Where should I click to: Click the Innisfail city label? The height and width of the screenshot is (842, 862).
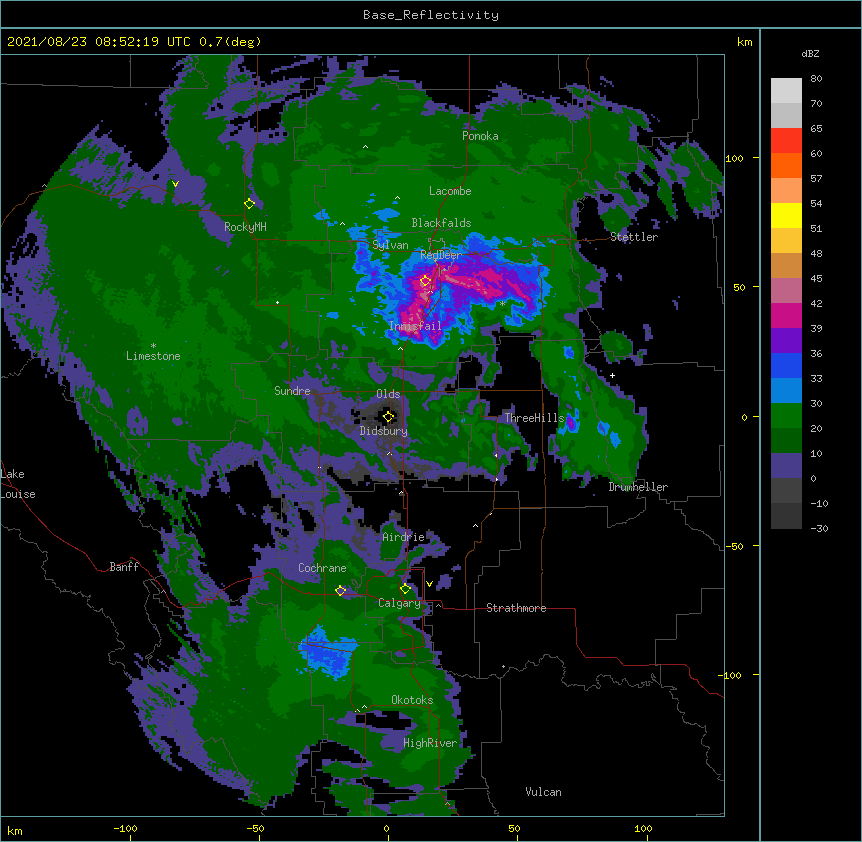(415, 326)
